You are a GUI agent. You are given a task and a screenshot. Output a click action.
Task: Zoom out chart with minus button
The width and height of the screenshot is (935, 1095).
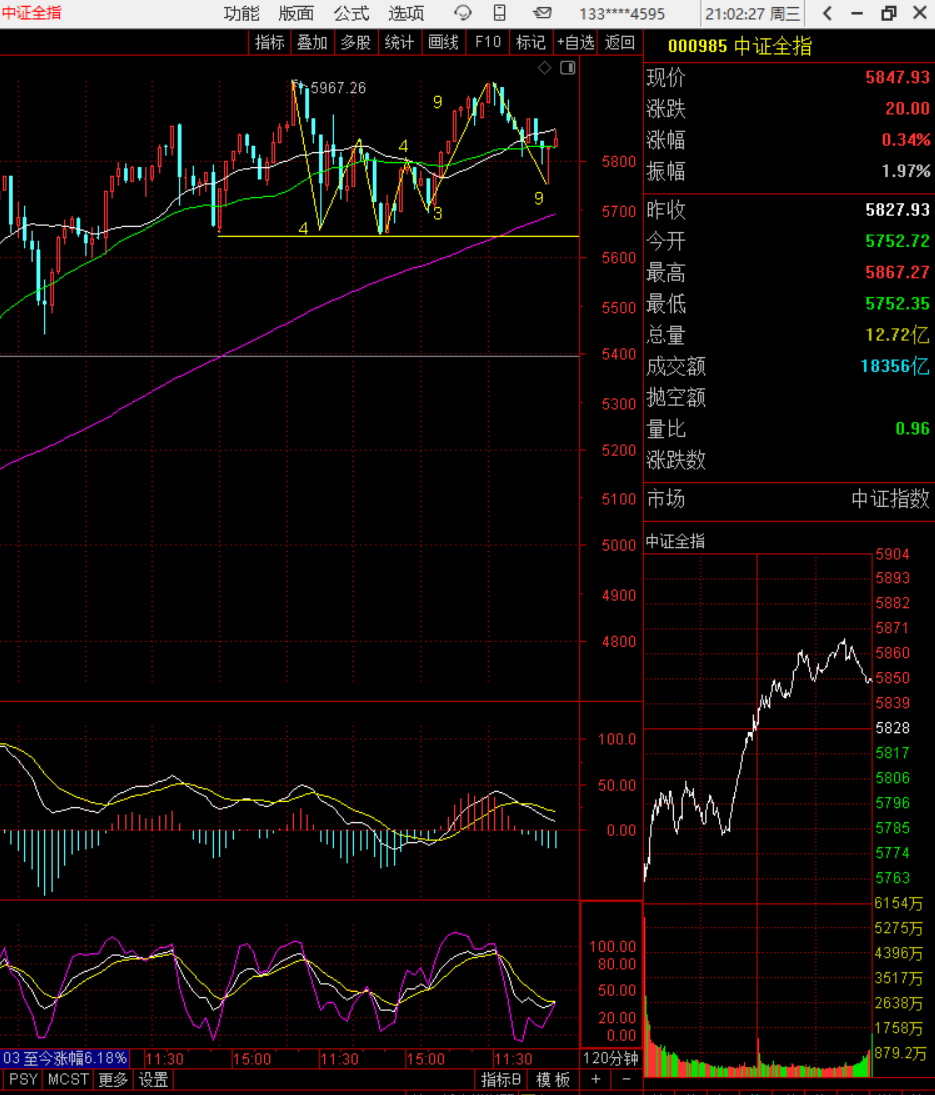coord(626,1080)
